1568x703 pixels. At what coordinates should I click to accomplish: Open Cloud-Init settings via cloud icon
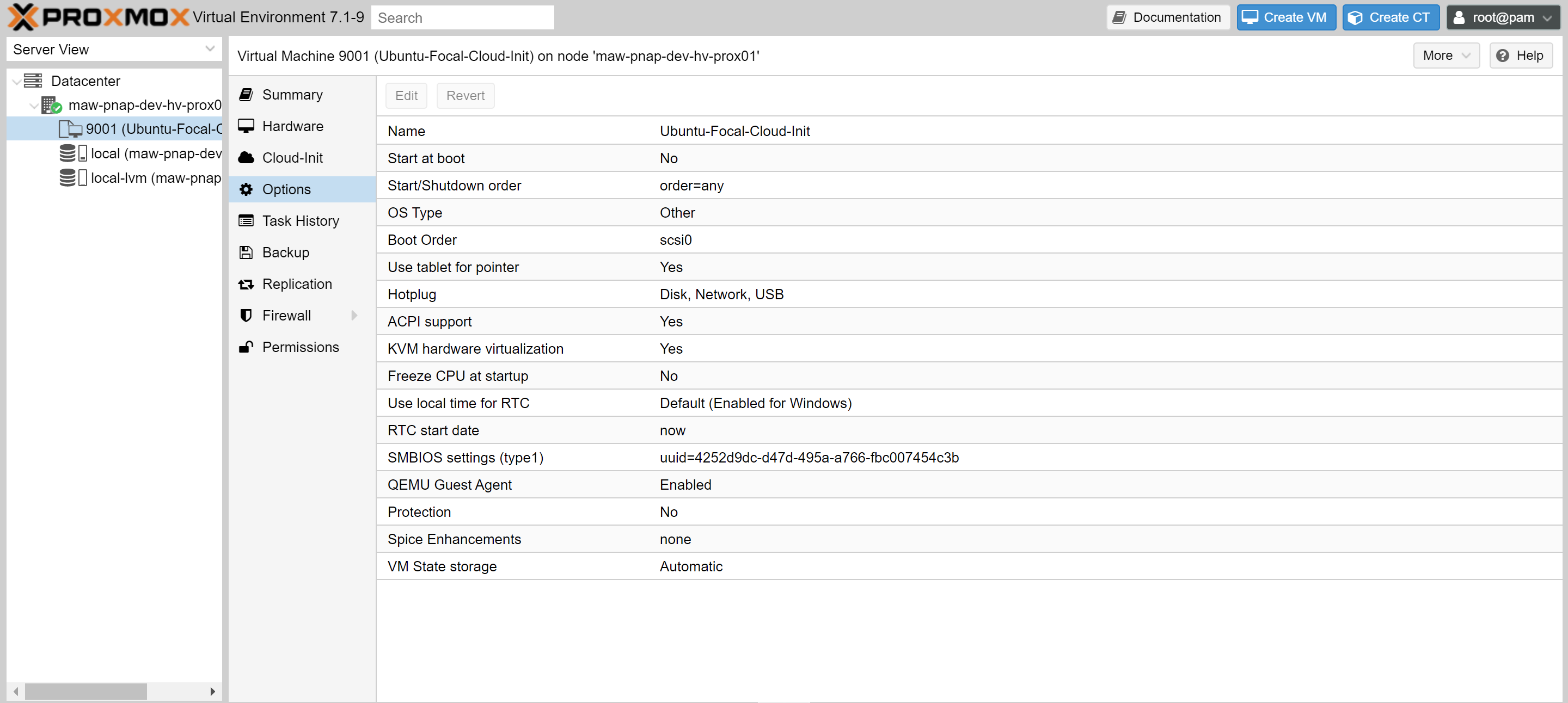coord(246,157)
